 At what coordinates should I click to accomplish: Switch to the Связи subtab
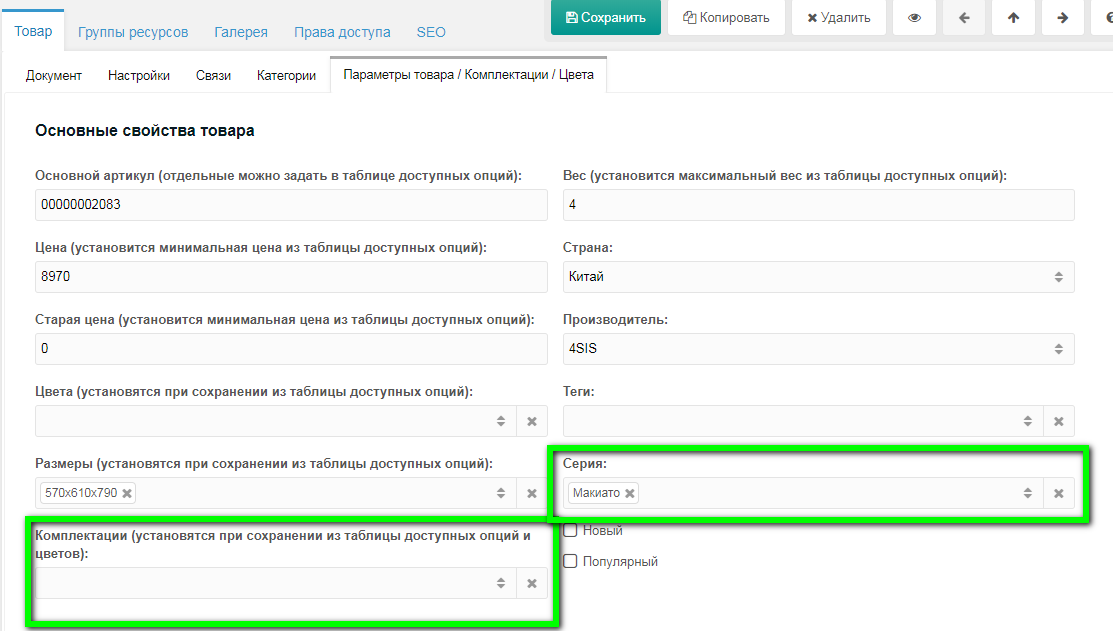point(213,75)
